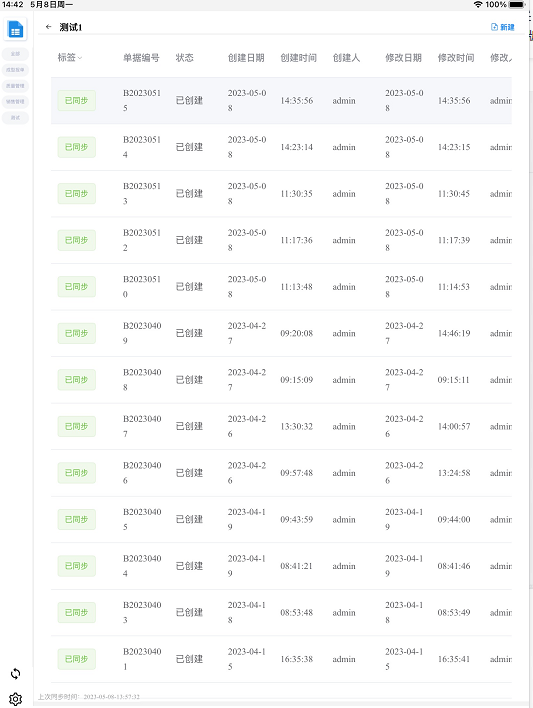Select the 质量管理 sidebar filter
533x708 pixels.
coord(15,86)
